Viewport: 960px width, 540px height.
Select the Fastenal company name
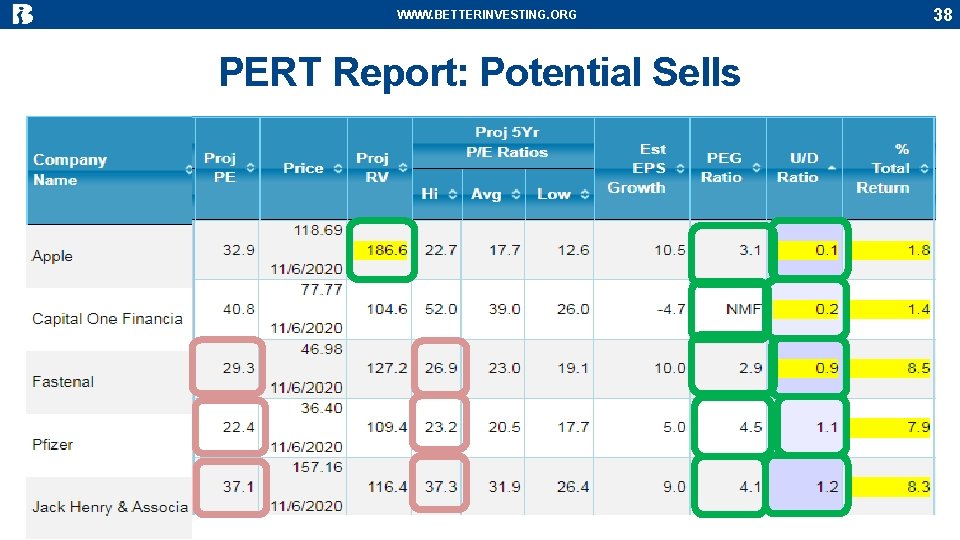tap(63, 381)
